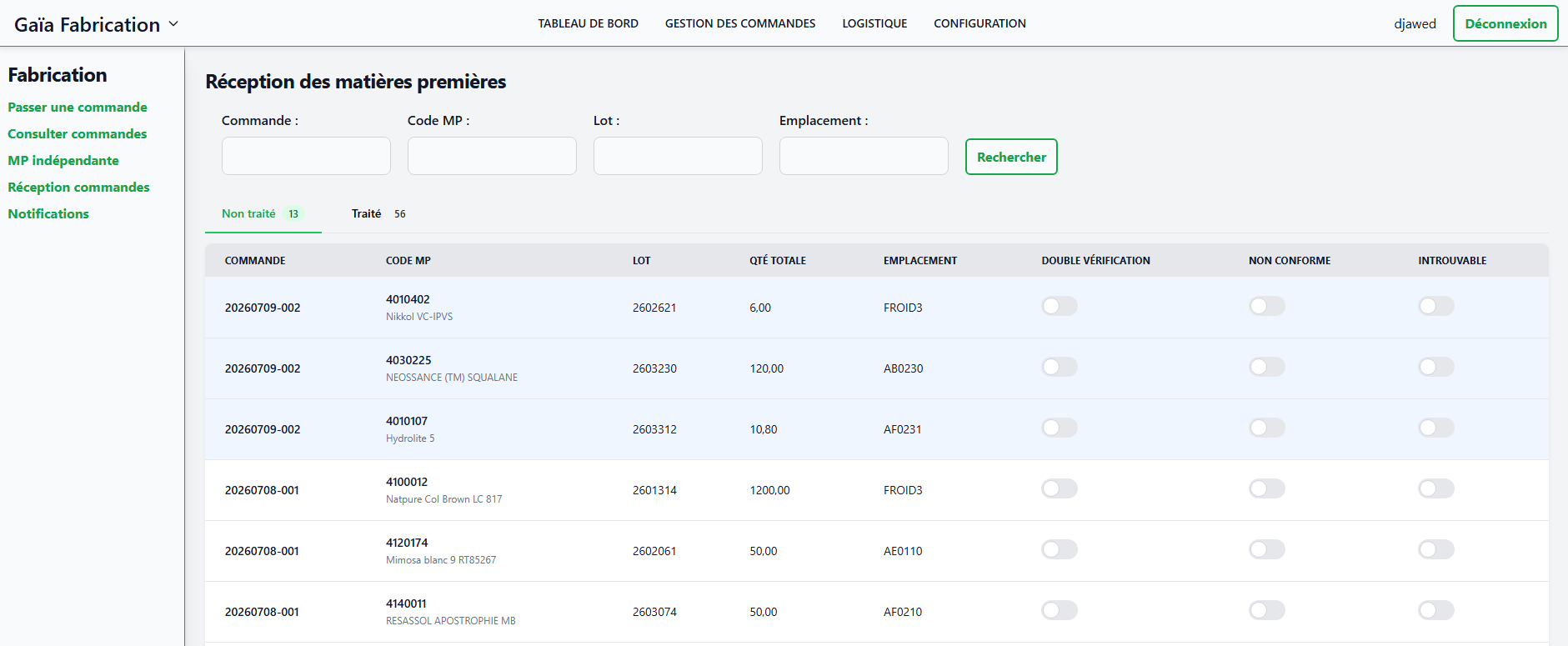Click emplacement AB0230

(x=904, y=368)
